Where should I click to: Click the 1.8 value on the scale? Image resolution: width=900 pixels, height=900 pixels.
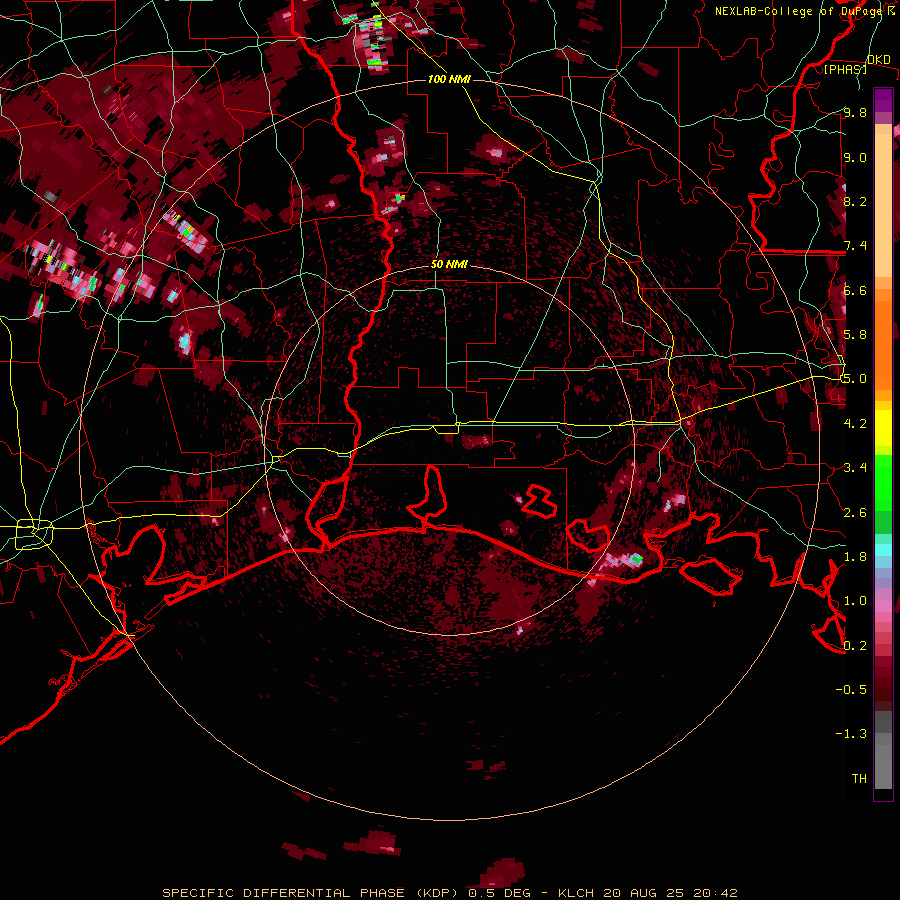tap(855, 556)
